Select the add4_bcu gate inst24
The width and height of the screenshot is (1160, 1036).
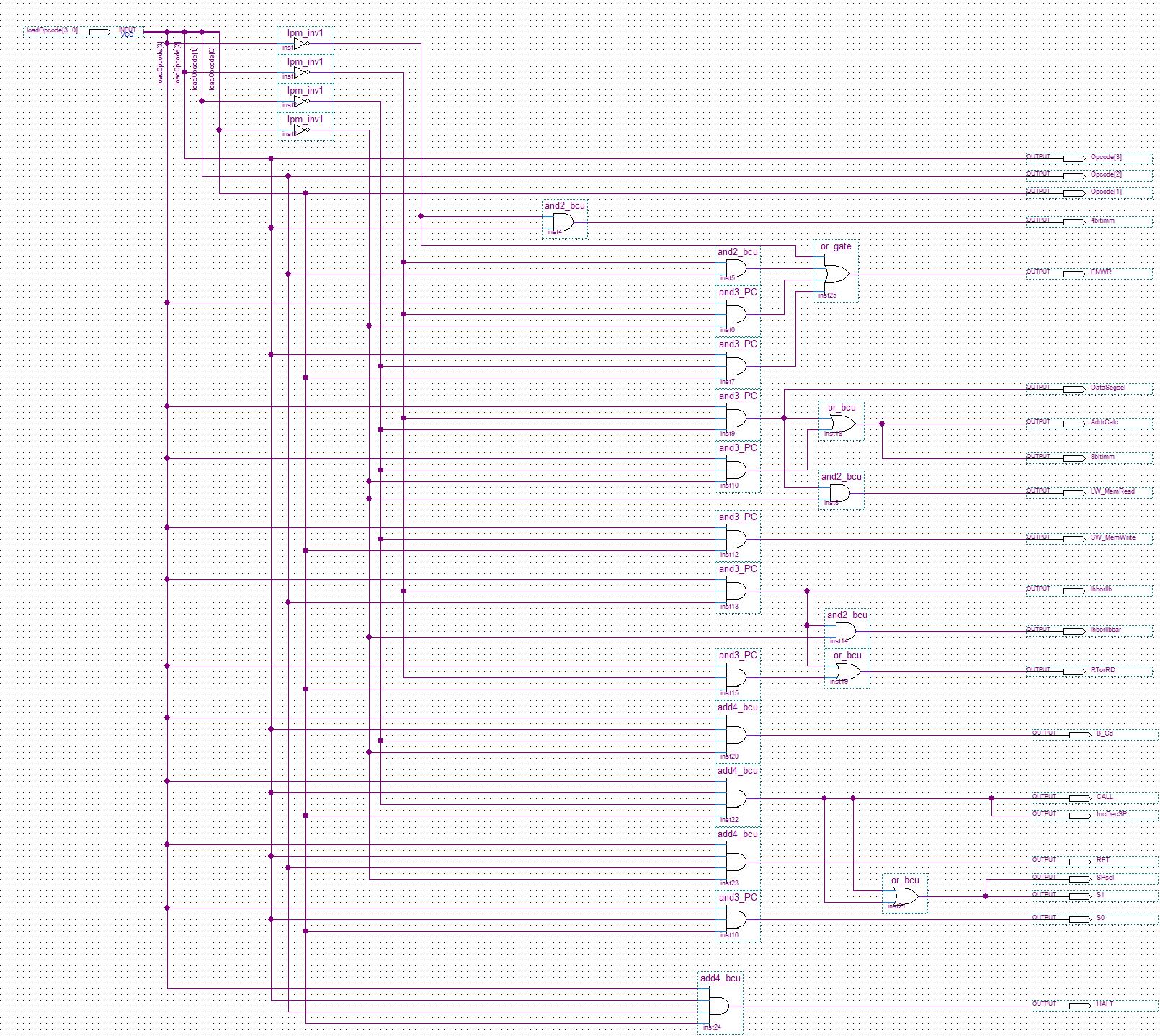(x=719, y=1006)
